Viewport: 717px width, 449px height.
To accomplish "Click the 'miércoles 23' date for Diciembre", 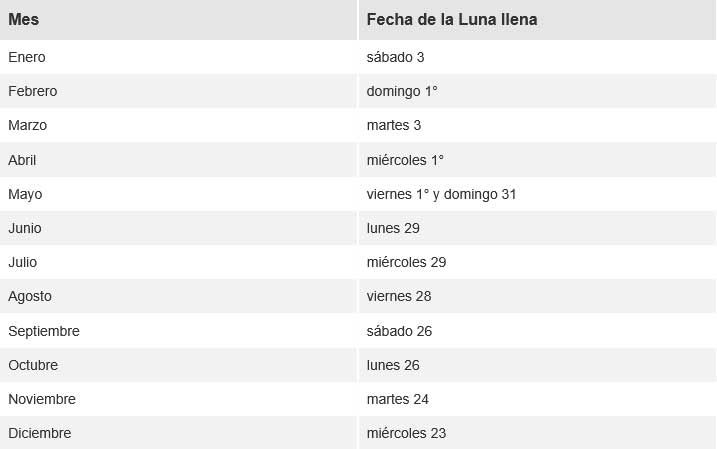I will pos(406,433).
